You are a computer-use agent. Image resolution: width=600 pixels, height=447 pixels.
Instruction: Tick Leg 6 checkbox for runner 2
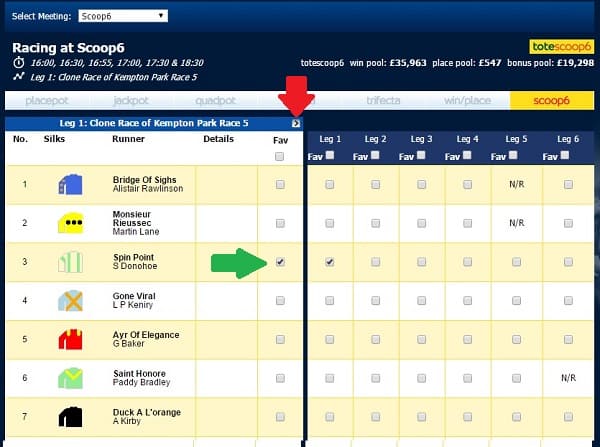tap(568, 223)
